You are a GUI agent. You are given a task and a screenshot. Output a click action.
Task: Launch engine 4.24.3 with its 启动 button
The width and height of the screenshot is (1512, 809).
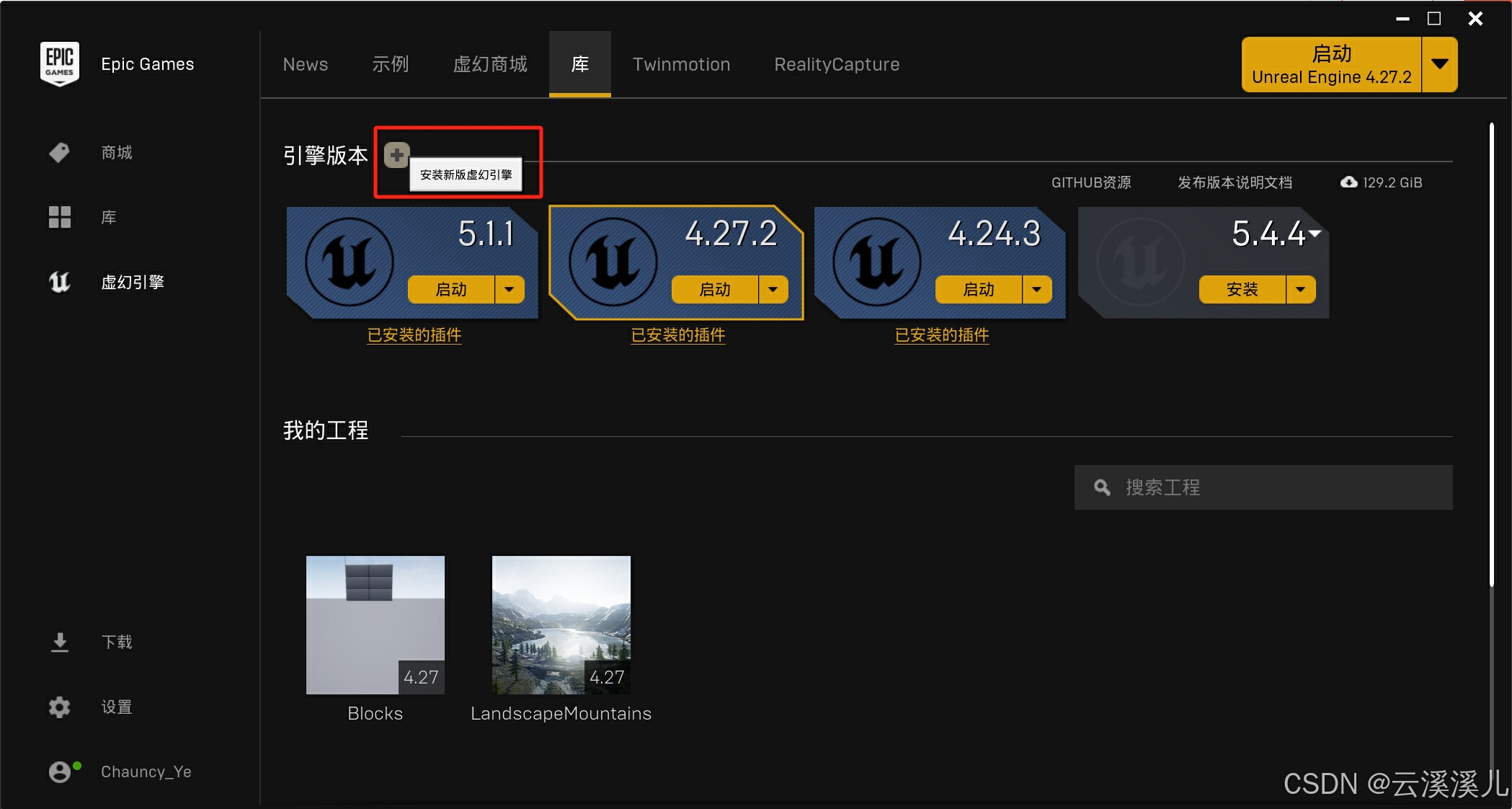tap(978, 289)
